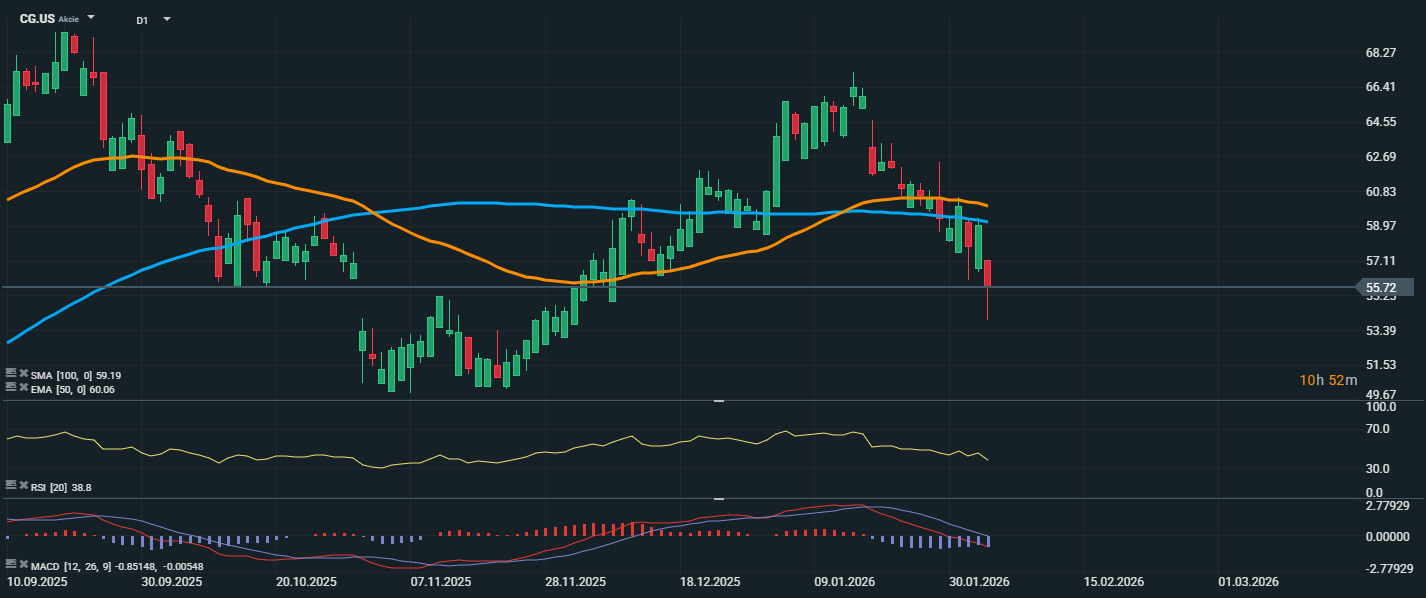Remove the EMA indicator with X icon
The height and width of the screenshot is (598, 1426).
(x=24, y=388)
